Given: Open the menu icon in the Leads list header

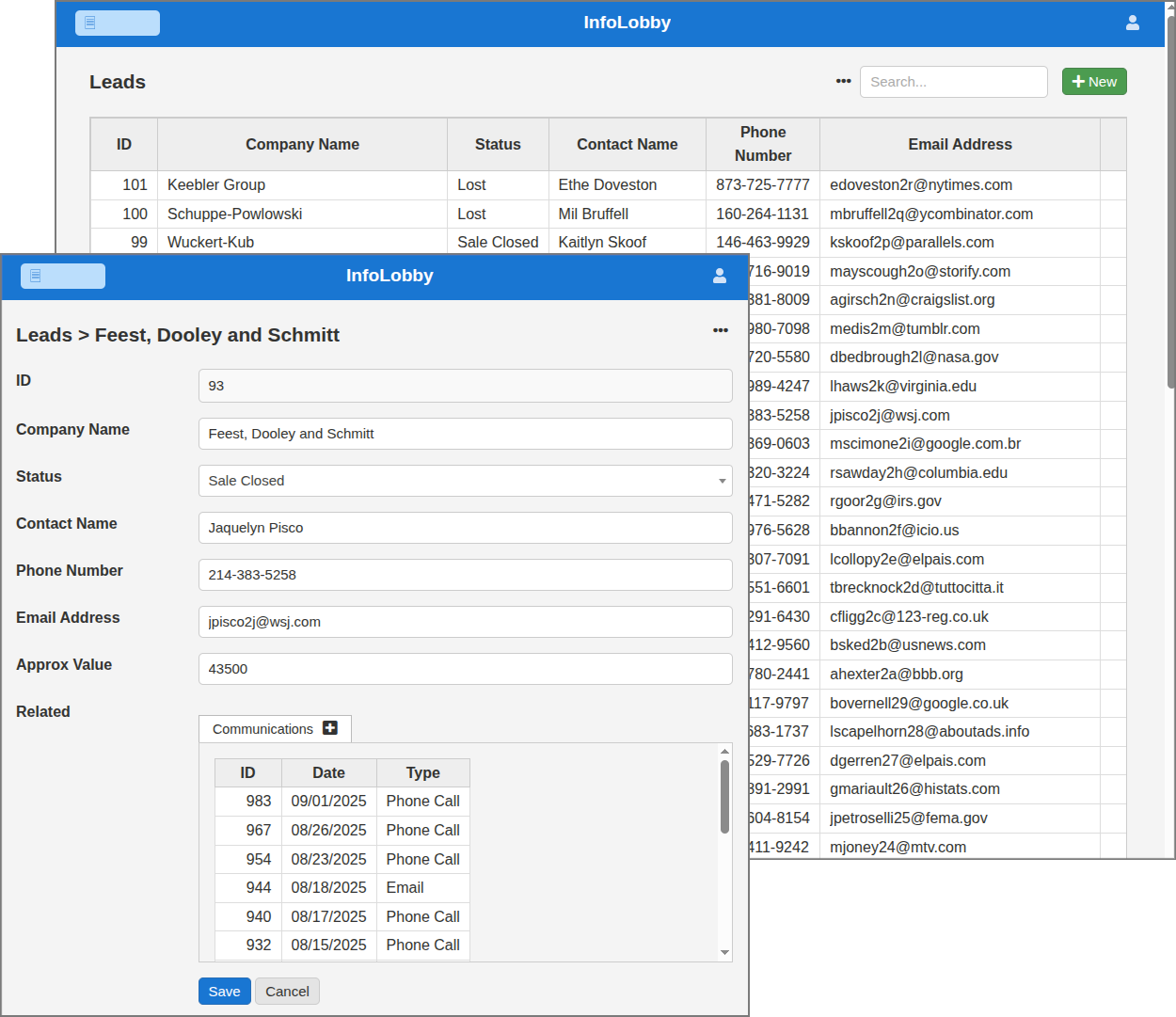Looking at the screenshot, I should coord(117,23).
